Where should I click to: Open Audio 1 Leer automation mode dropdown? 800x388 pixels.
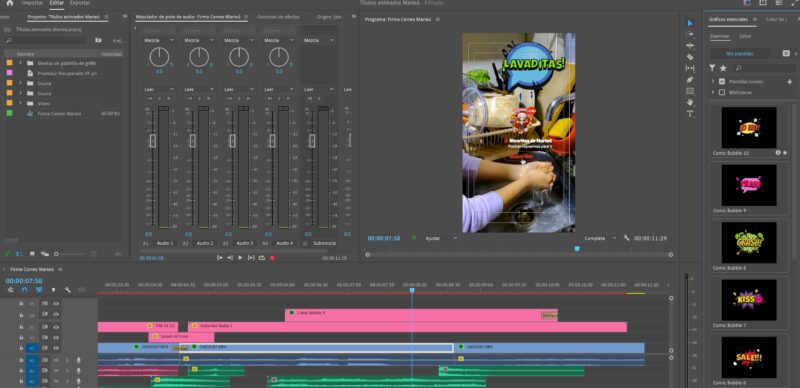click(x=159, y=89)
